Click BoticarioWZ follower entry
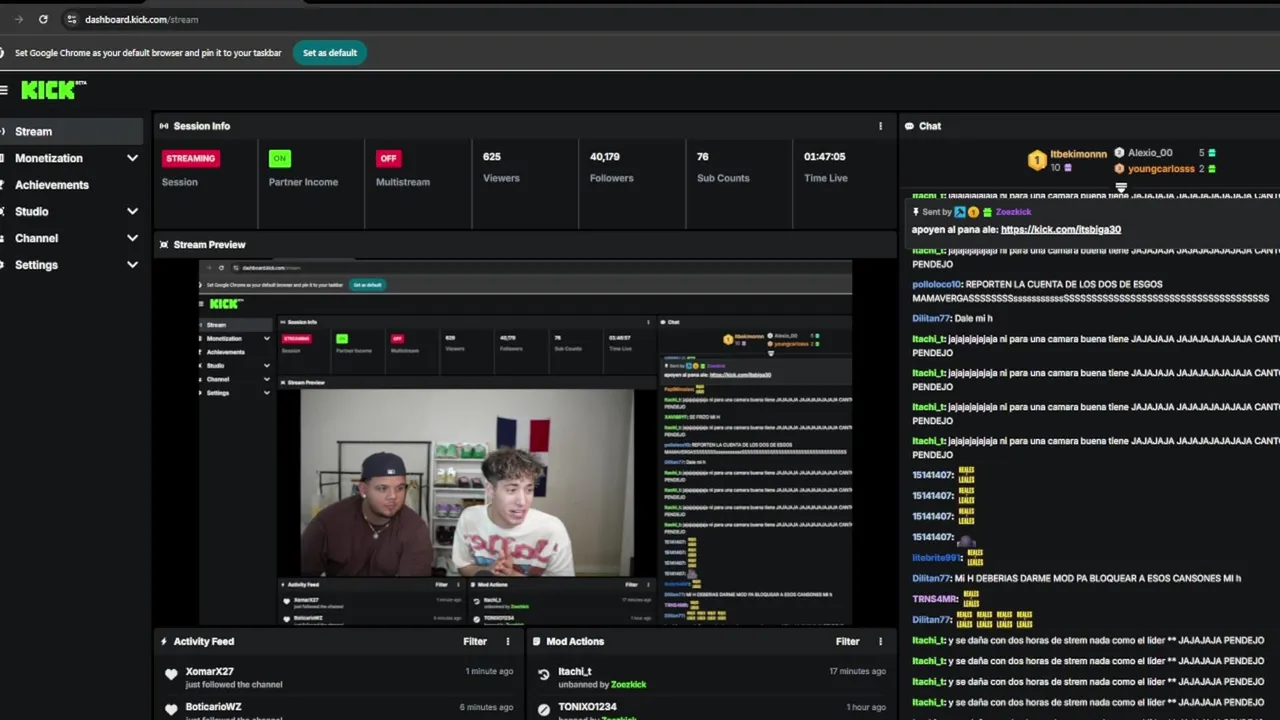The height and width of the screenshot is (720, 1280). pyautogui.click(x=340, y=709)
